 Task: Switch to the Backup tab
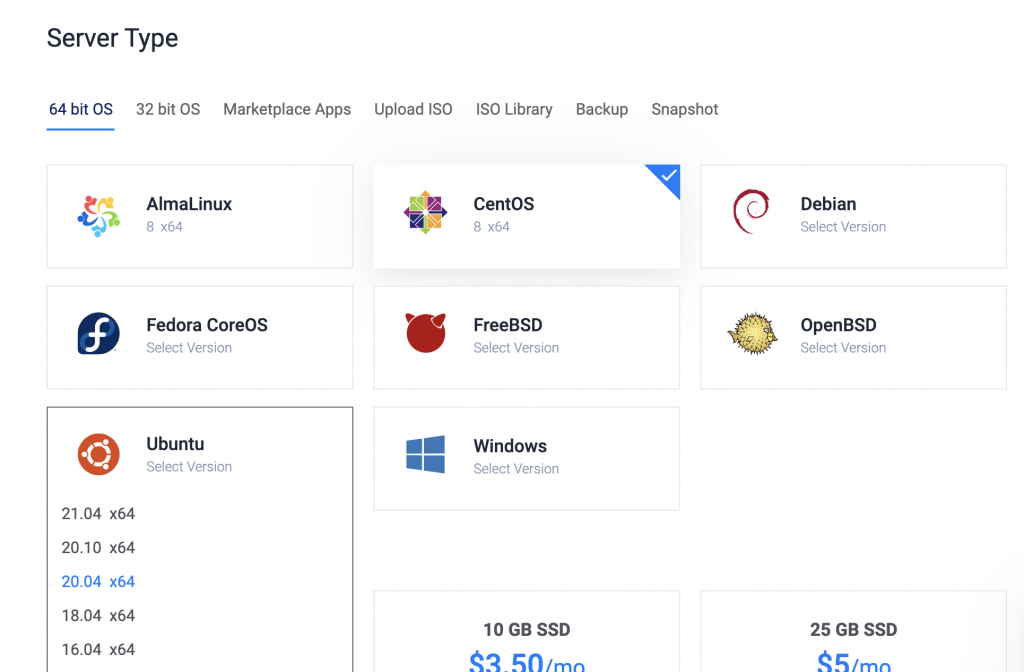click(601, 109)
